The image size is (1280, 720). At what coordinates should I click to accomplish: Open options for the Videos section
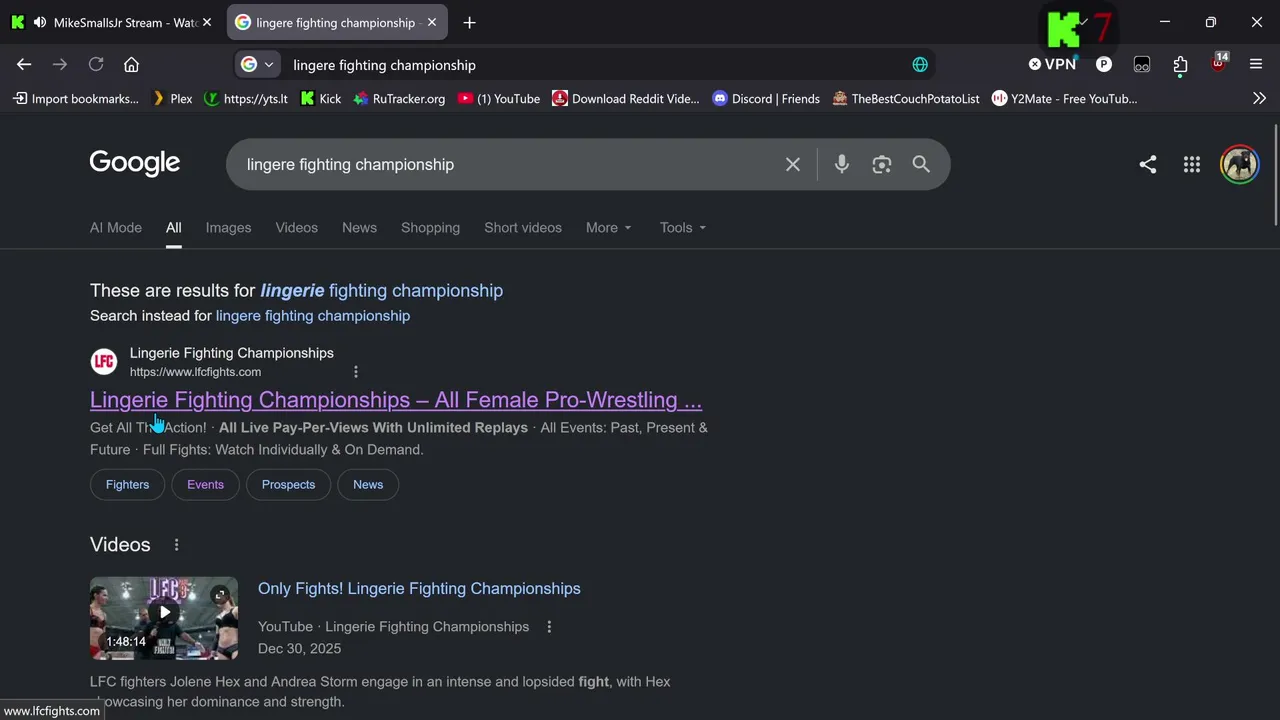[x=176, y=545]
